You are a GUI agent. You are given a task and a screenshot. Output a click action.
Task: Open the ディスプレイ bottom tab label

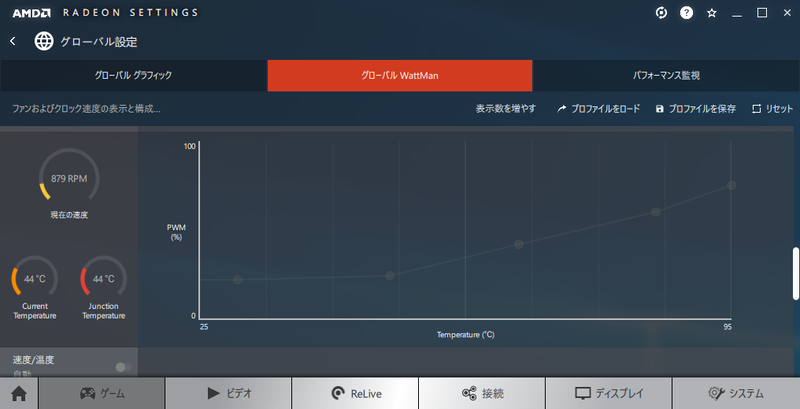[x=619, y=394]
